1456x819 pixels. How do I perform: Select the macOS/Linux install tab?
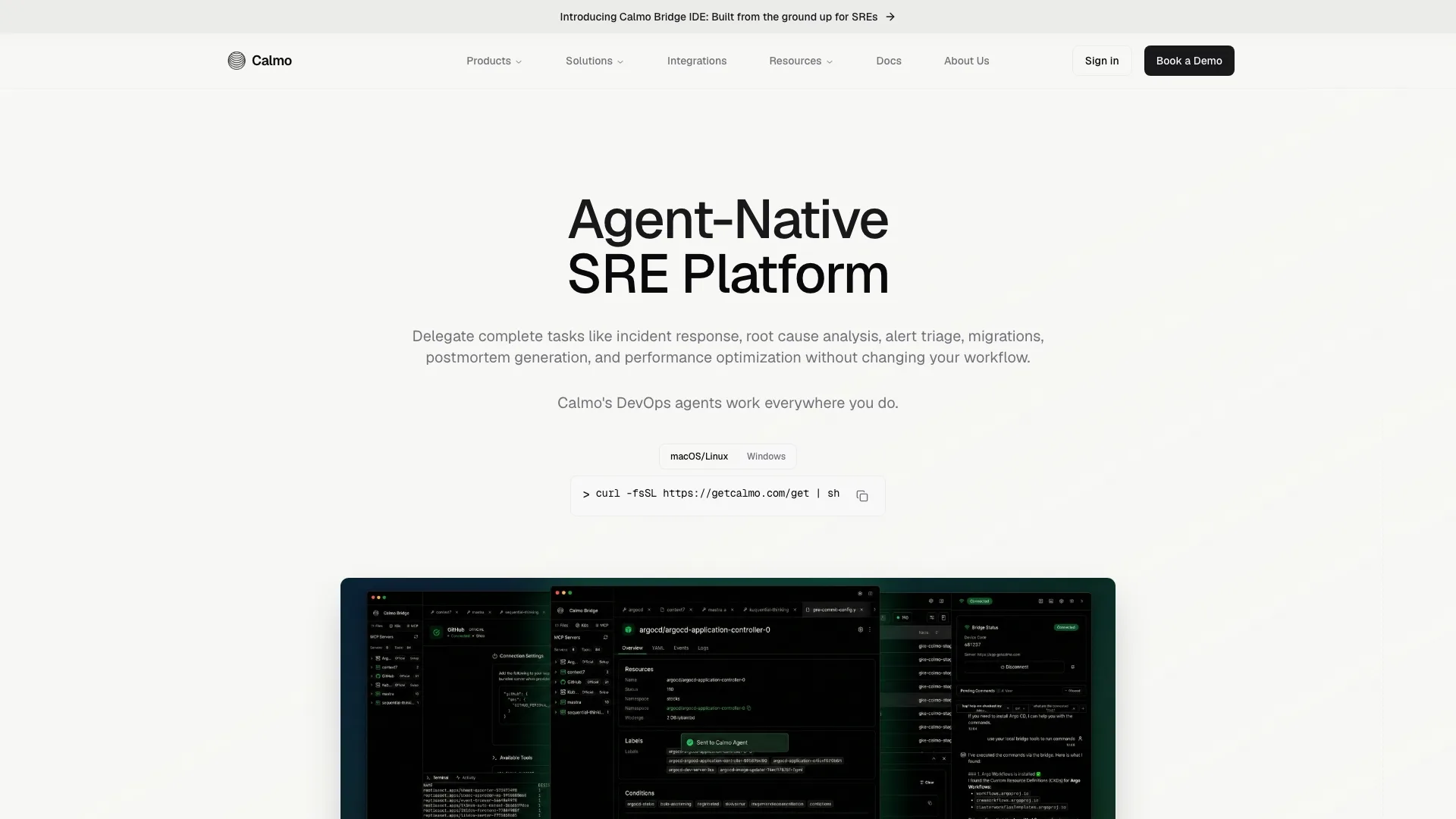(699, 457)
